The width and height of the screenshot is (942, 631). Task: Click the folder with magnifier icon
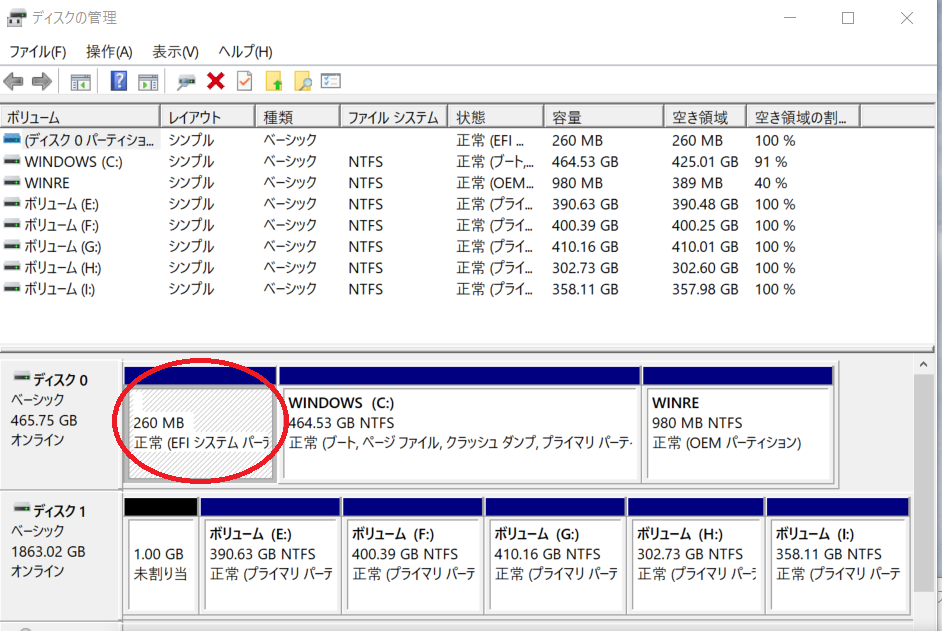(304, 81)
